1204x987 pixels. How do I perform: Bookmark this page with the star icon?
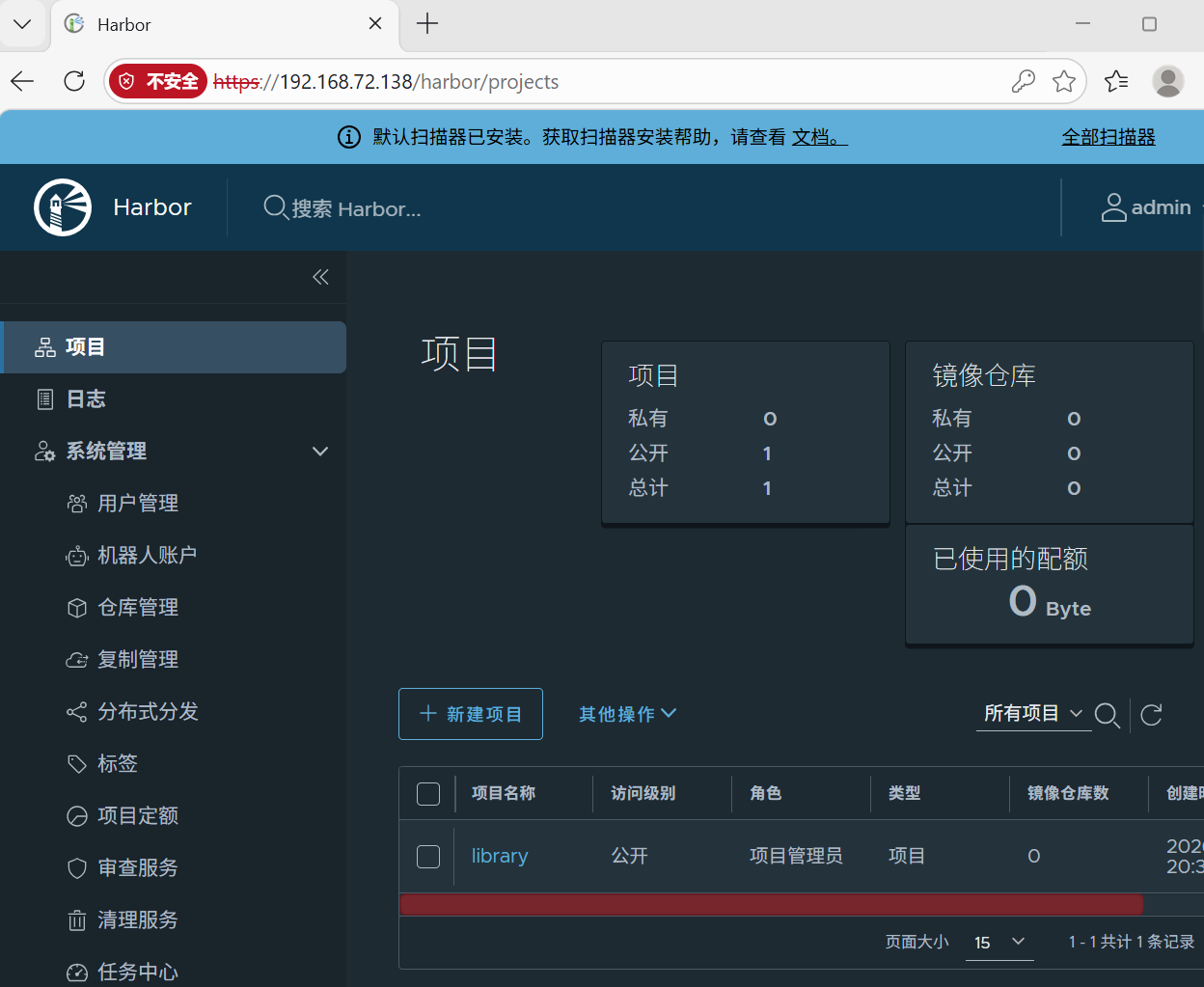tap(1064, 82)
